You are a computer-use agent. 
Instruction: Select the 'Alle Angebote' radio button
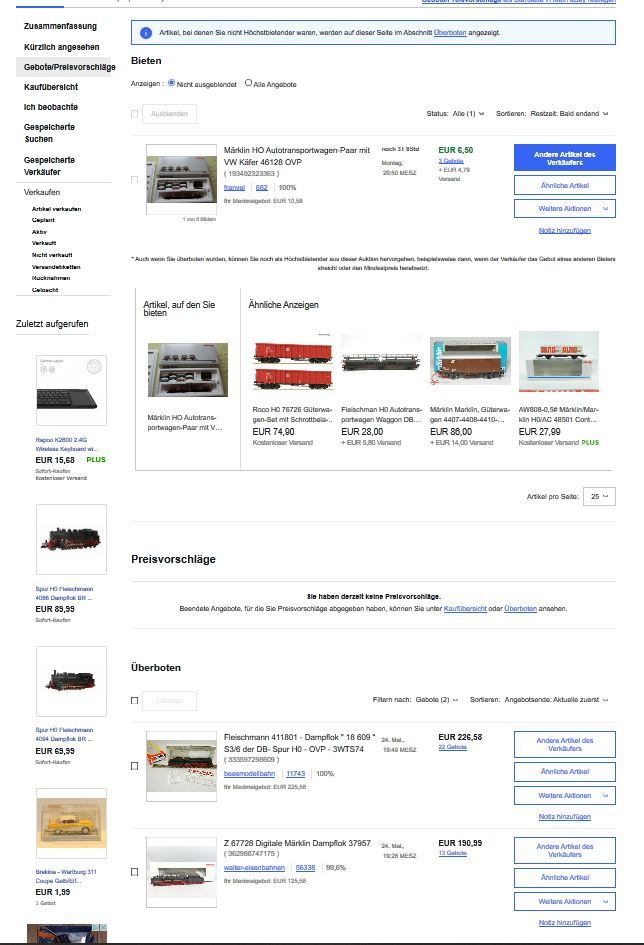[249, 84]
